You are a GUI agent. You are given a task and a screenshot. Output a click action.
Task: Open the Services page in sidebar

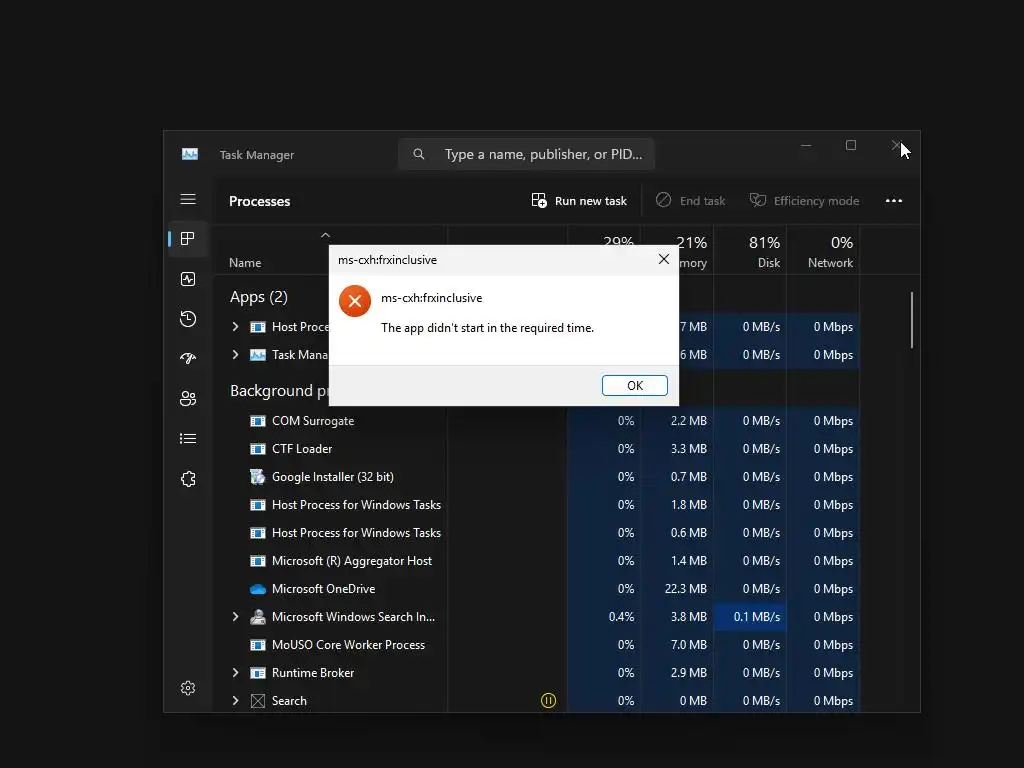pos(188,479)
